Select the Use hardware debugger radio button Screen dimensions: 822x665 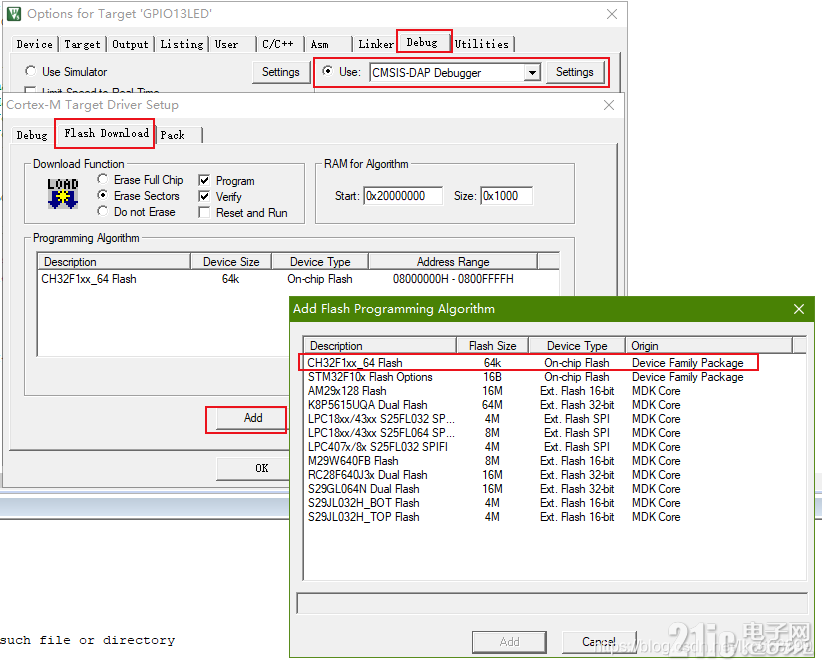click(x=327, y=71)
